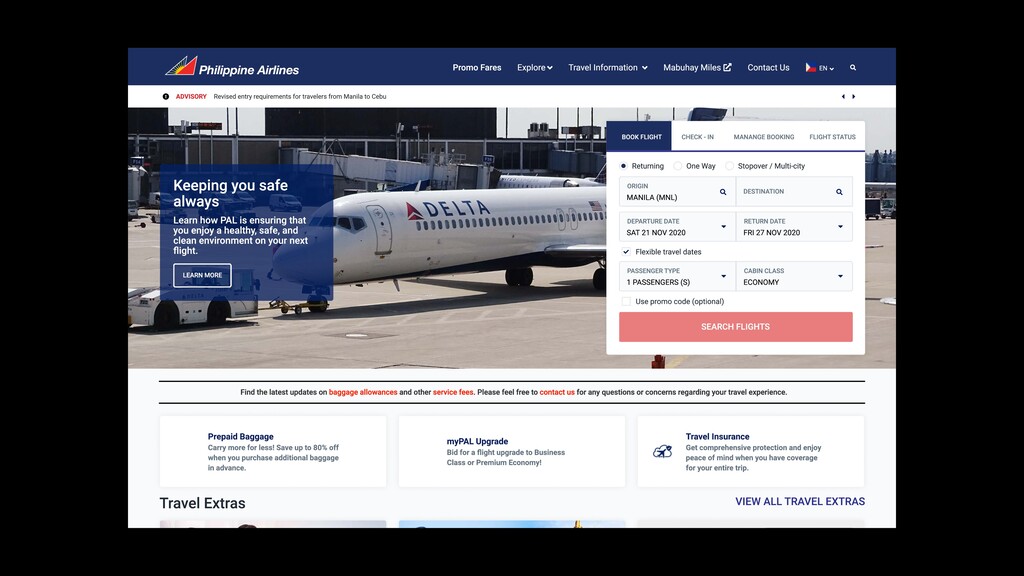This screenshot has height=576, width=1024.
Task: Open Promo Fares in navigation
Action: 477,67
